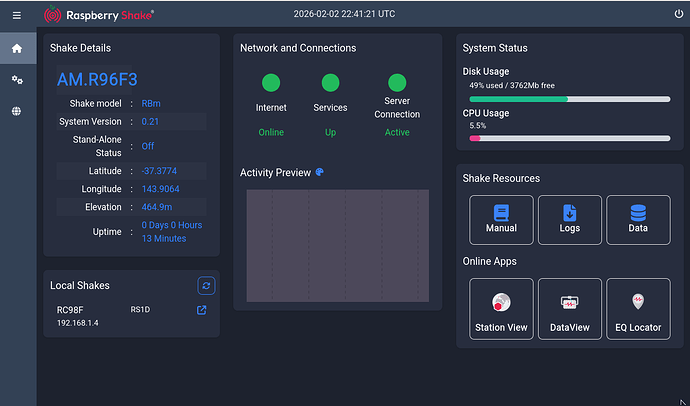Go to the Home sidebar icon
The height and width of the screenshot is (406, 690).
click(16, 48)
